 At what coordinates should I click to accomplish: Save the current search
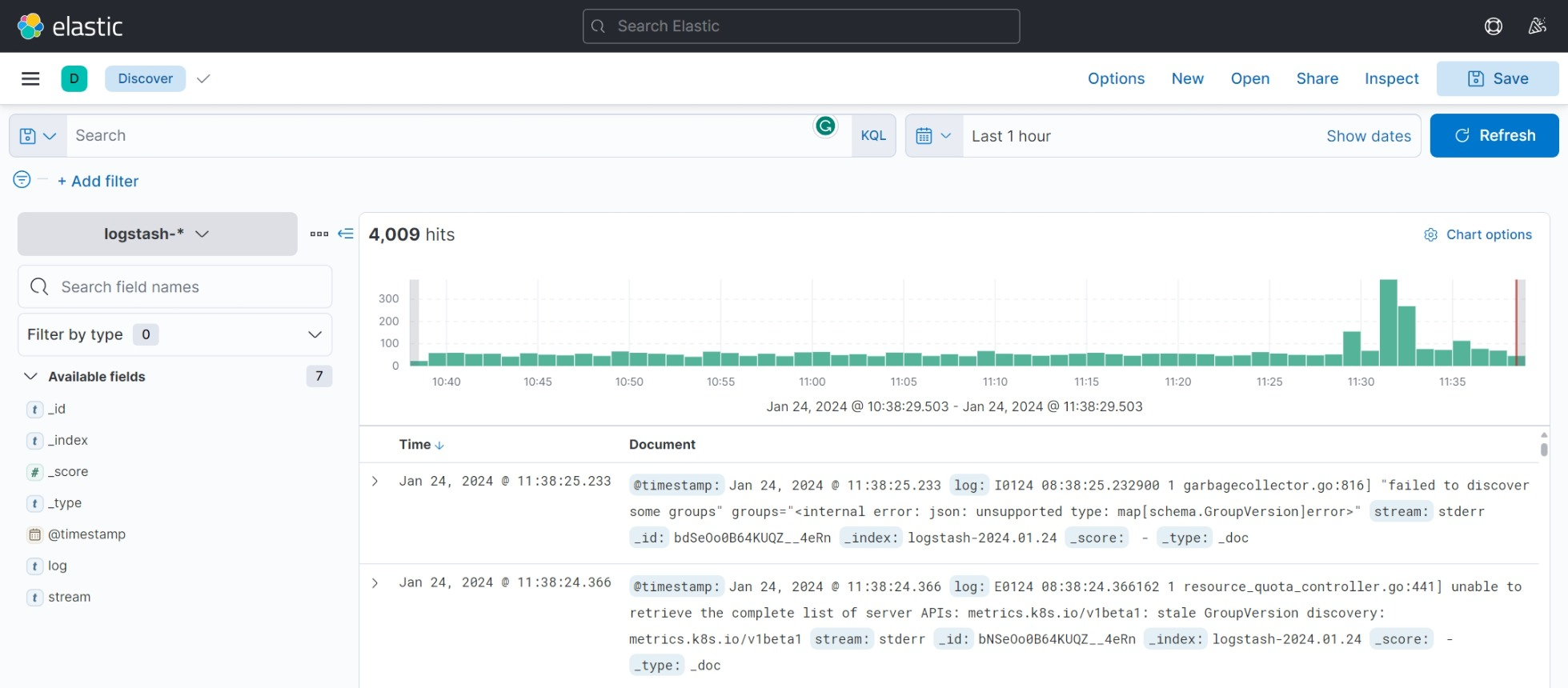coord(1497,78)
